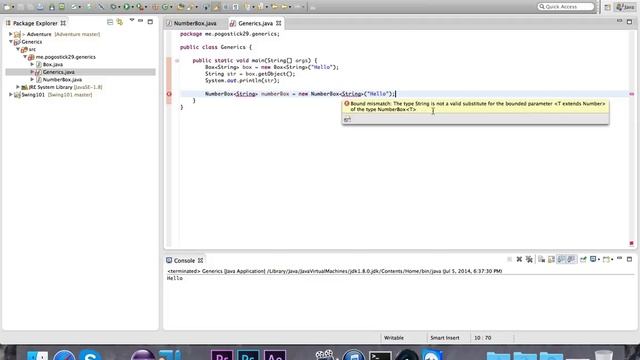Click the New file wizard toolbar icon
Viewport: 640px width, 360px height.
click(7, 7)
